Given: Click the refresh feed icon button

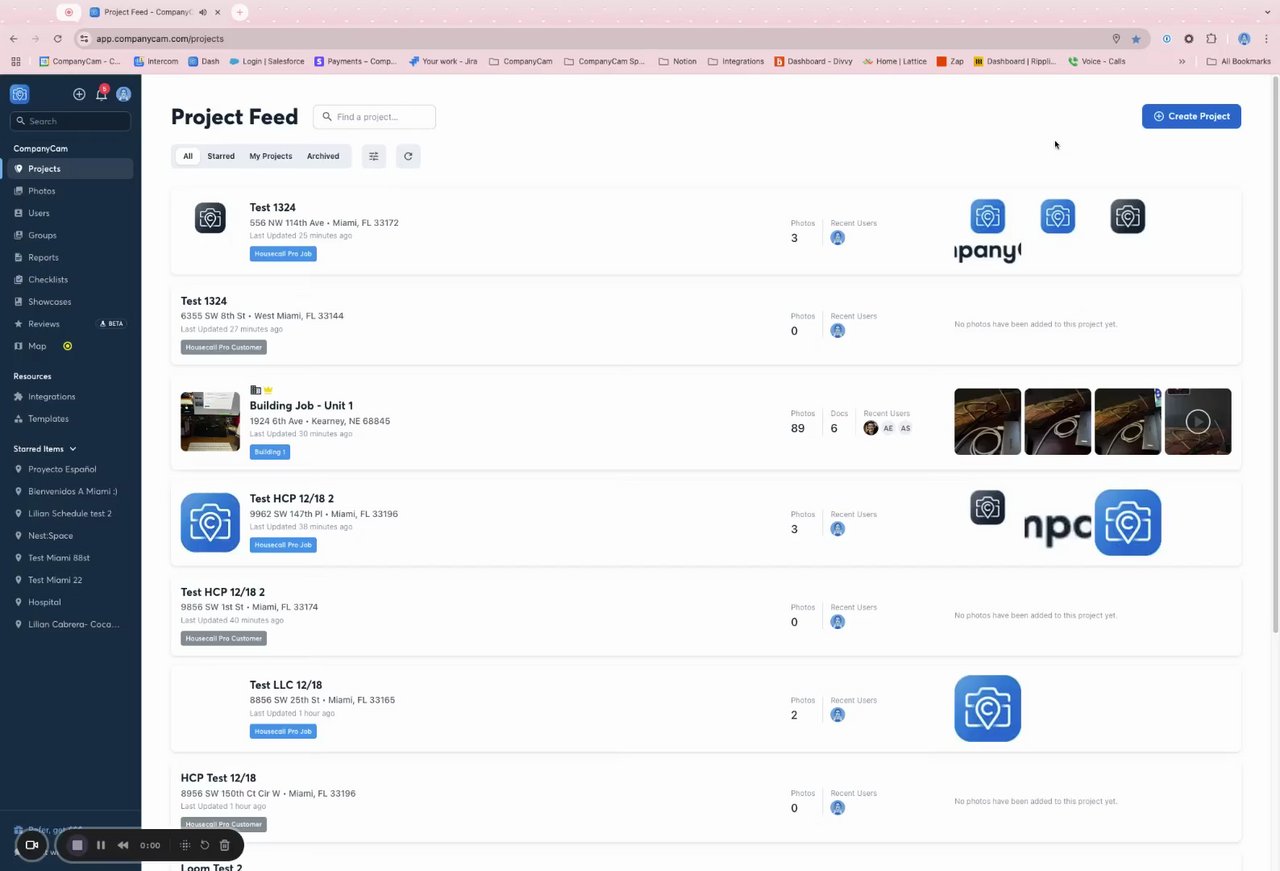Looking at the screenshot, I should click(x=408, y=156).
